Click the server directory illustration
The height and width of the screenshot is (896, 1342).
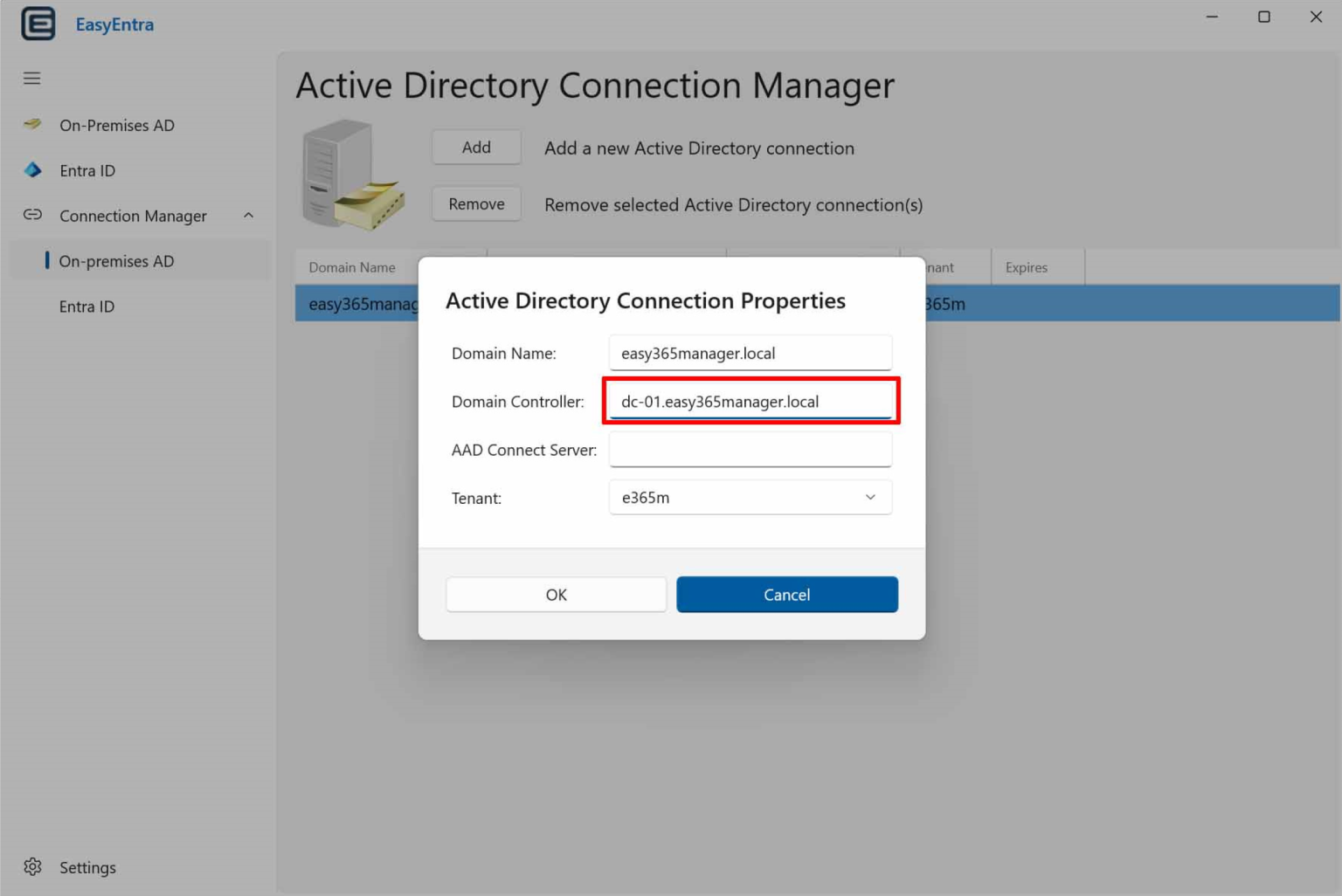coord(353,176)
